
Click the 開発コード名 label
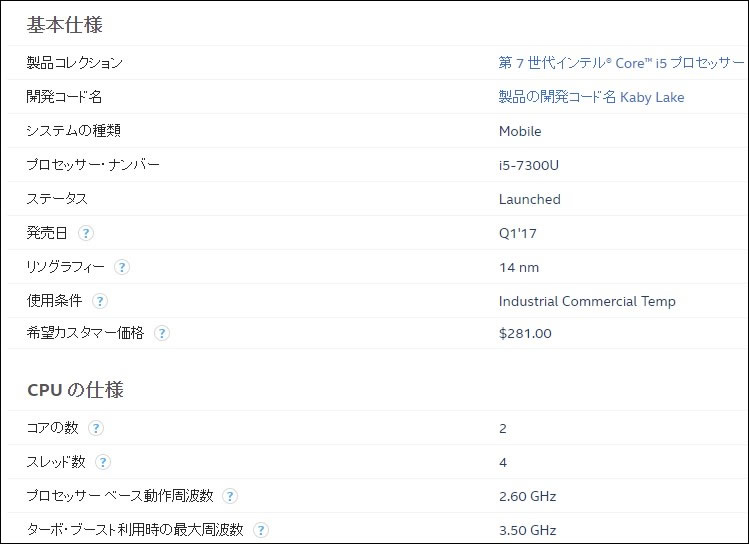64,97
